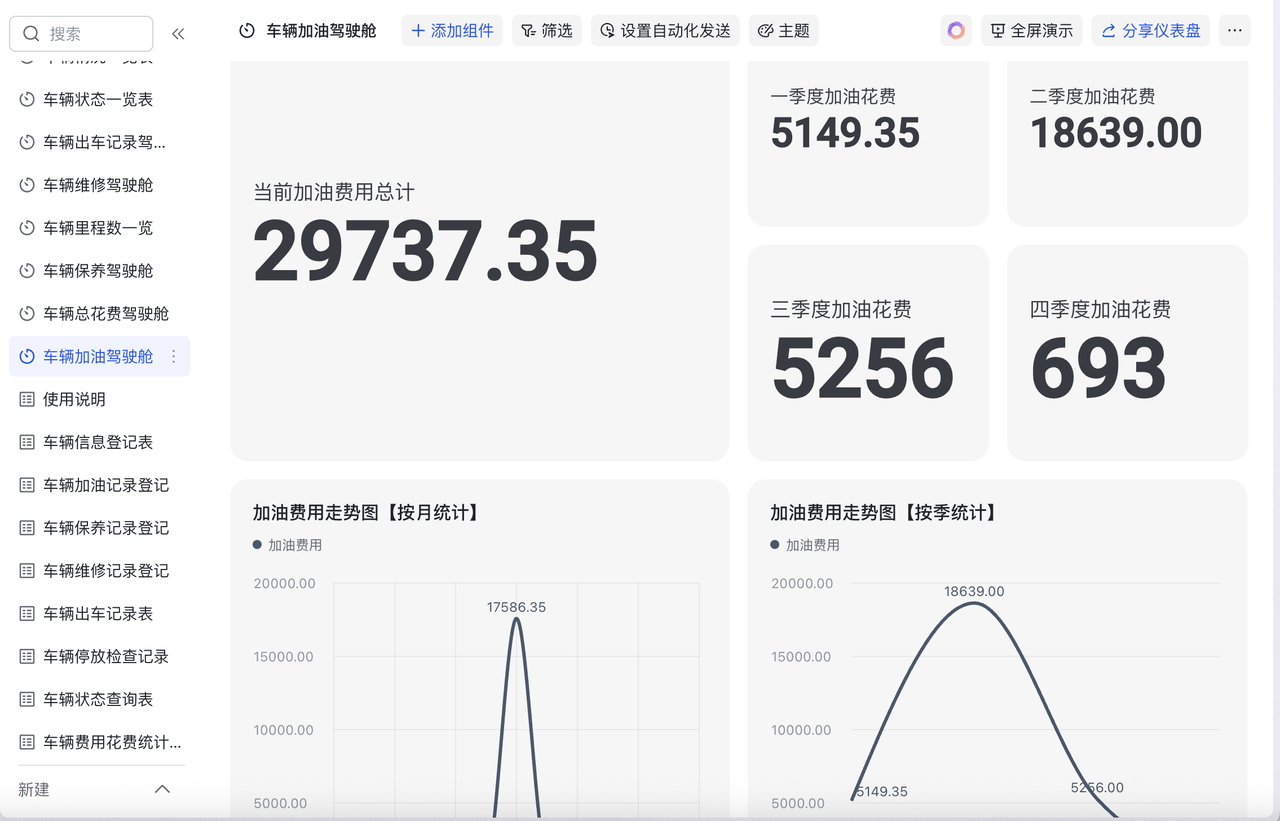Click three-dot menu beside 车辆加油驾驶舱
The image size is (1280, 821).
174,357
